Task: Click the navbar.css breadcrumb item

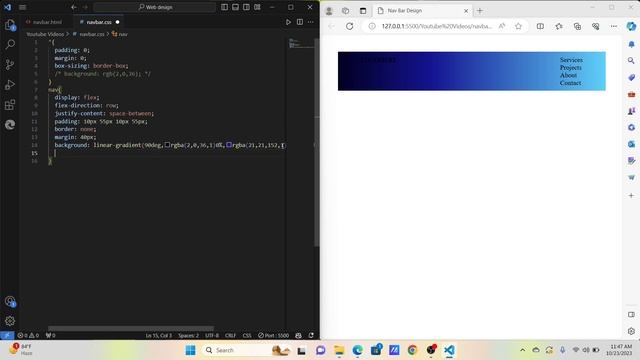Action: tap(92, 34)
